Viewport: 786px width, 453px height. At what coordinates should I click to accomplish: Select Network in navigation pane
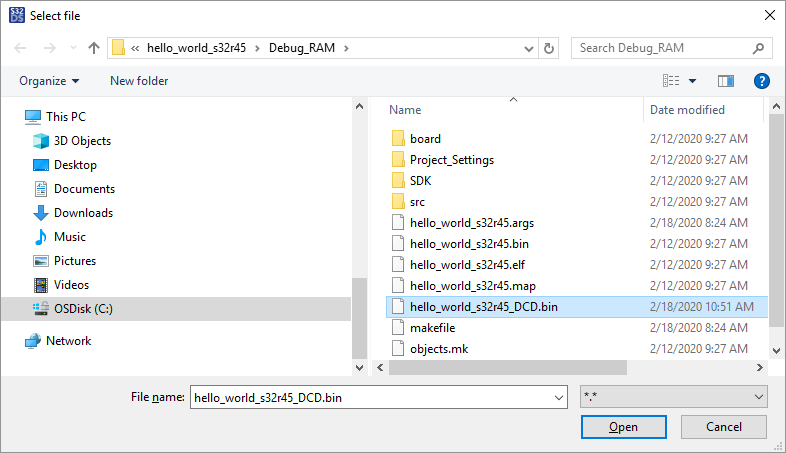click(x=68, y=341)
